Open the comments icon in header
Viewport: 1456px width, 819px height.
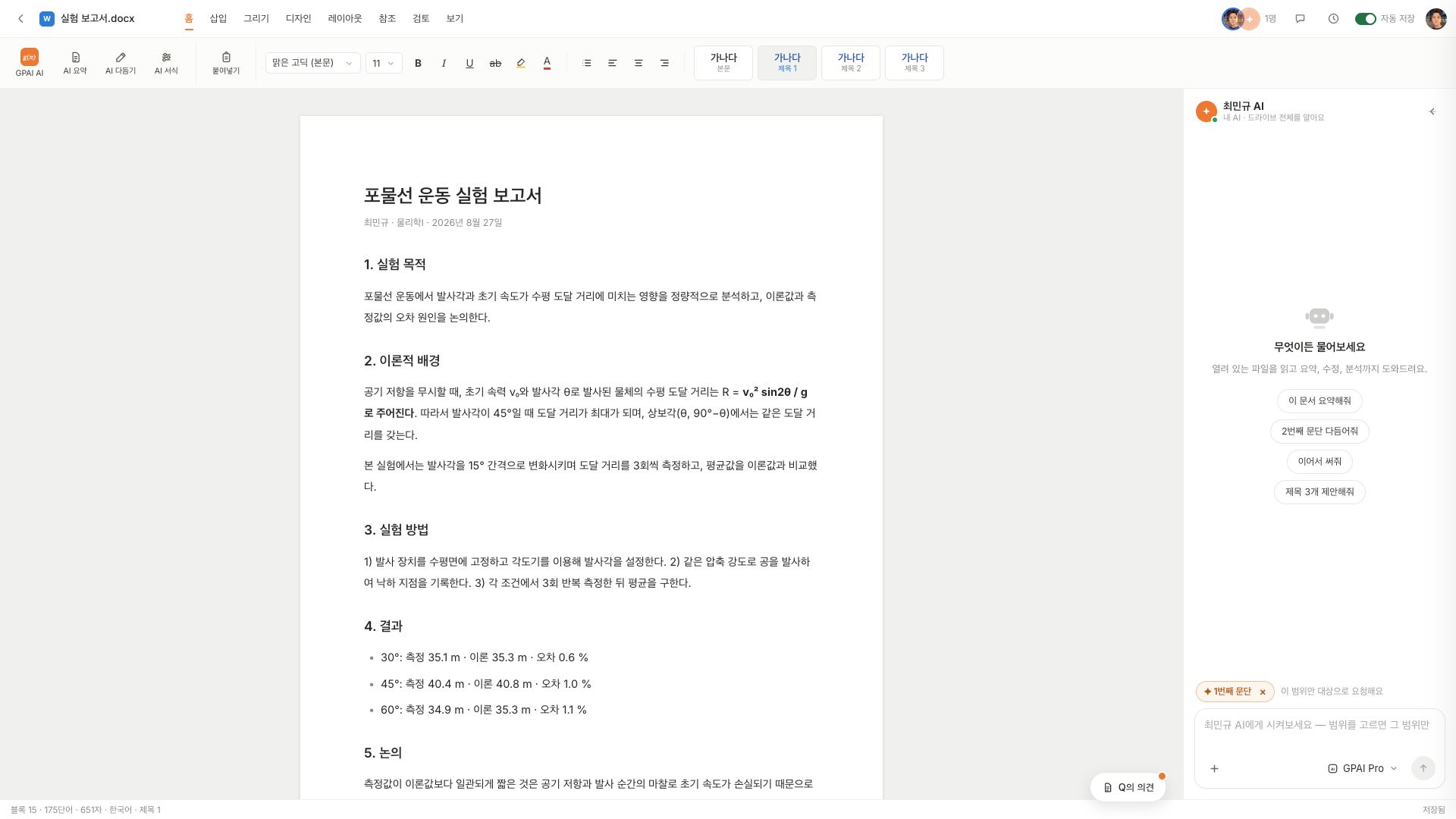(1300, 19)
